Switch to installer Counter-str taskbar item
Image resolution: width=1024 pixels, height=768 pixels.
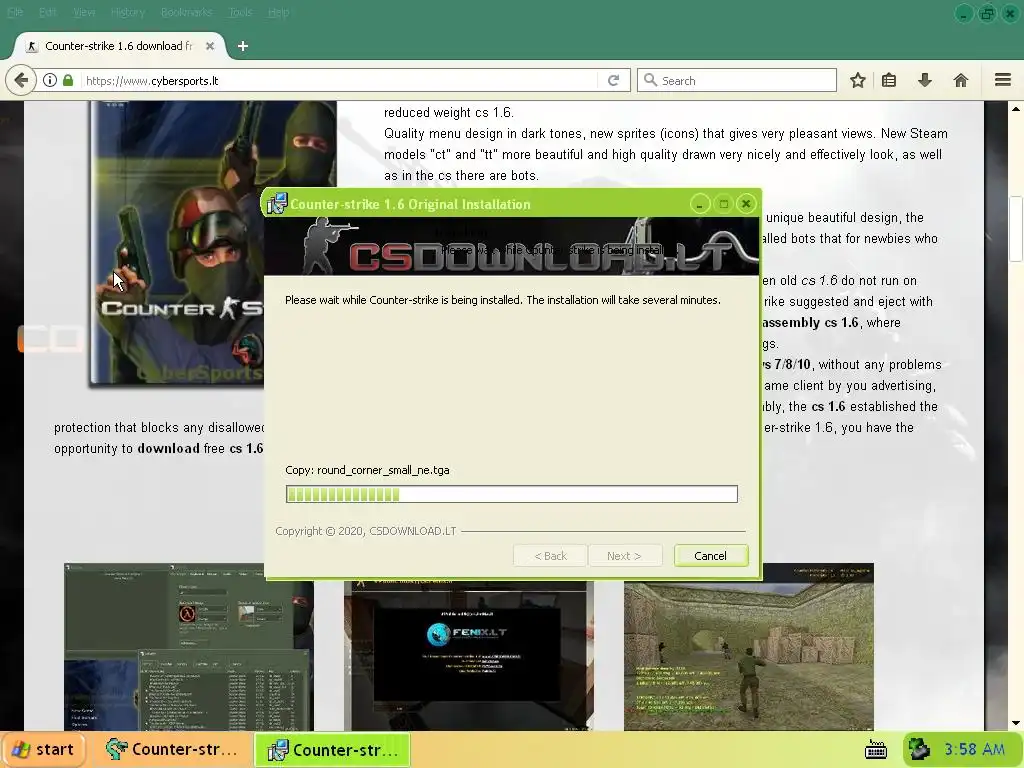pos(332,750)
